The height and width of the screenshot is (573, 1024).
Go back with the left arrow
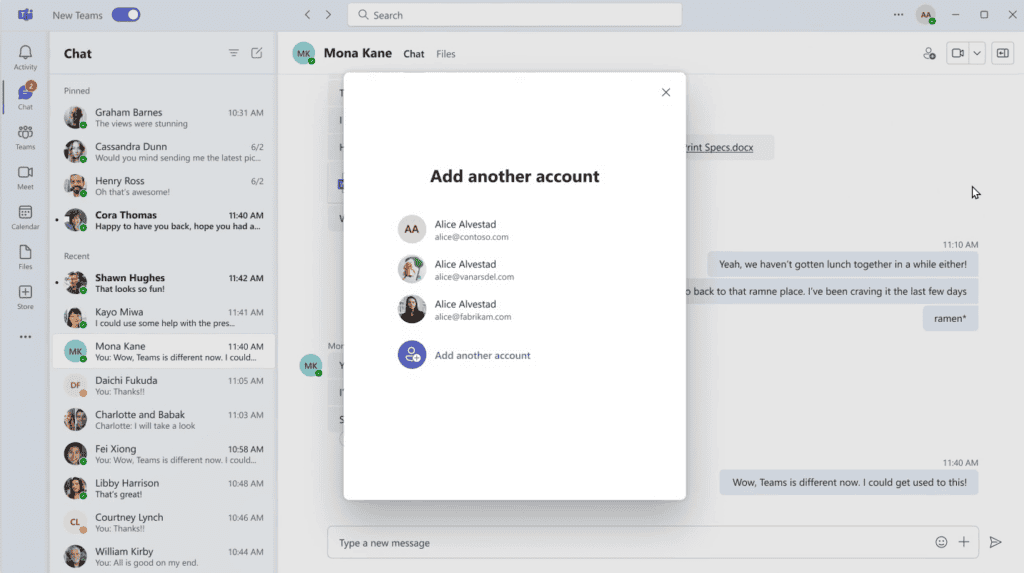coord(308,14)
